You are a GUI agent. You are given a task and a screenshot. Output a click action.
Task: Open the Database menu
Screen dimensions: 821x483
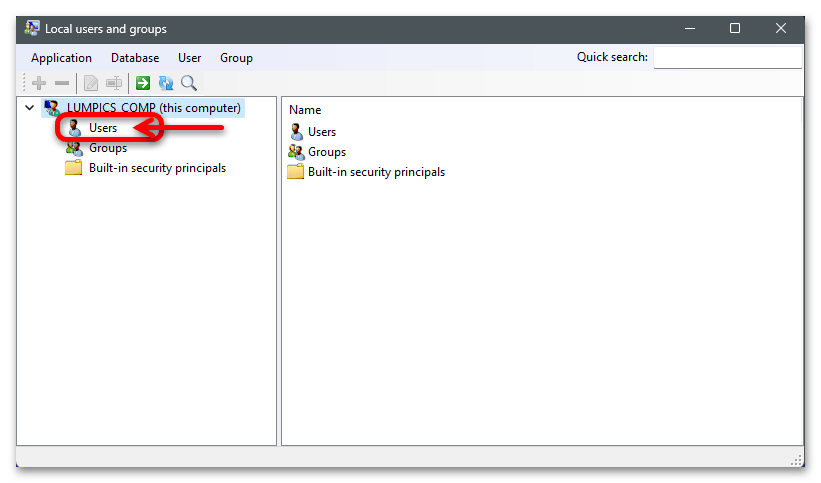point(135,58)
